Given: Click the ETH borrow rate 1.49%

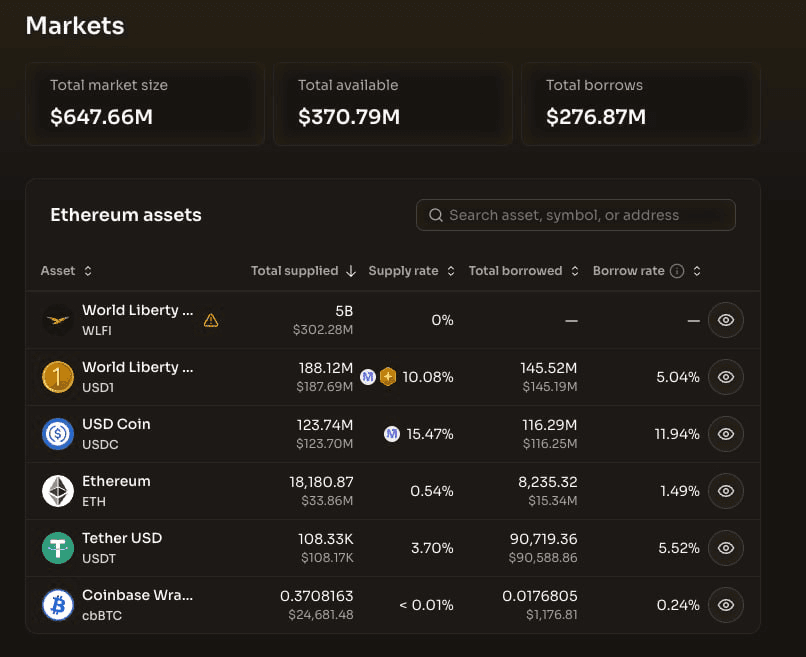Looking at the screenshot, I should [680, 491].
